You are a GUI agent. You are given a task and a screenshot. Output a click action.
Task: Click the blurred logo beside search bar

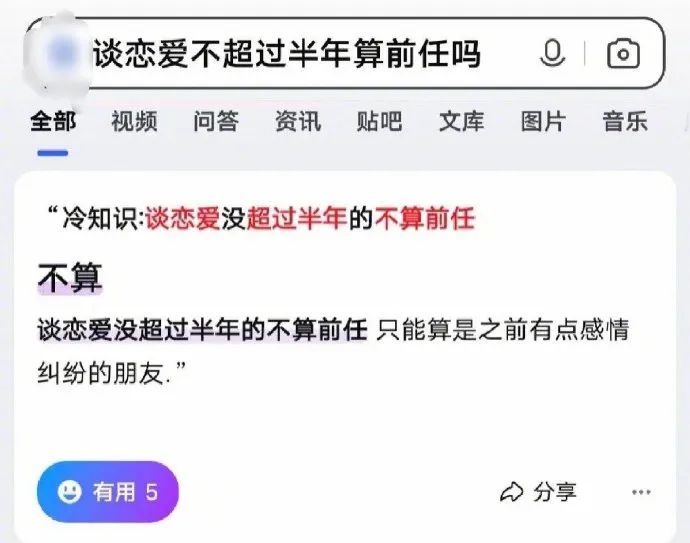(x=58, y=54)
